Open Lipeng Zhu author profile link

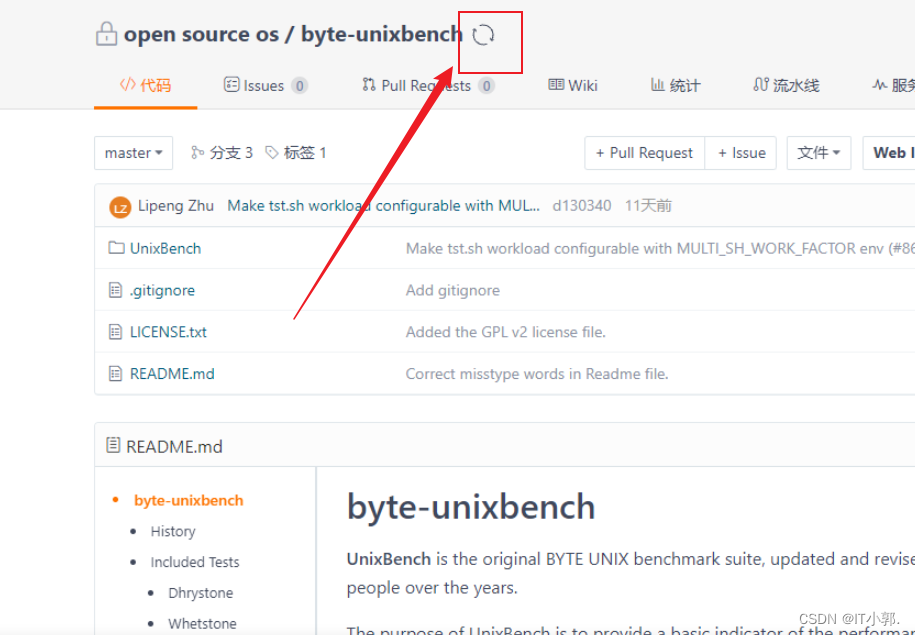(176, 206)
